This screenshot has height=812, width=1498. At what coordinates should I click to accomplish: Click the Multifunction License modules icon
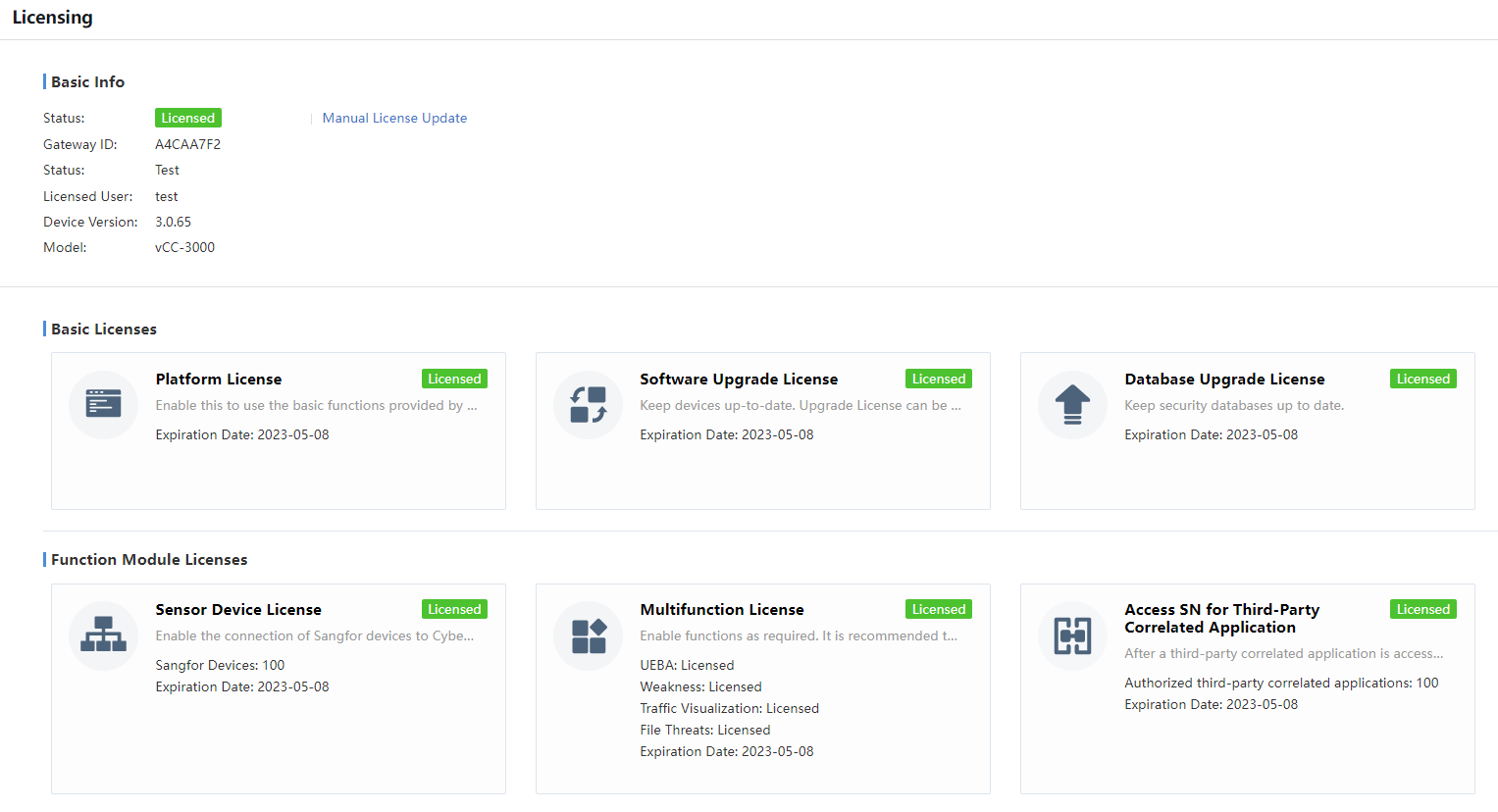tap(588, 634)
